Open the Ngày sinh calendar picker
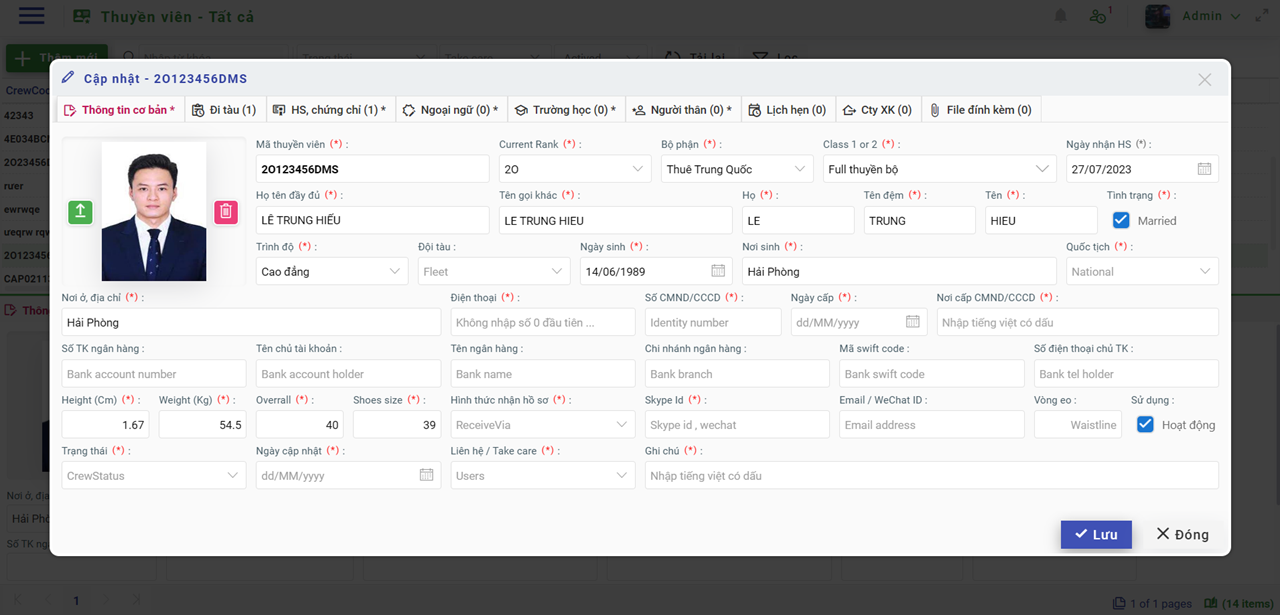This screenshot has height=615, width=1280. click(718, 271)
